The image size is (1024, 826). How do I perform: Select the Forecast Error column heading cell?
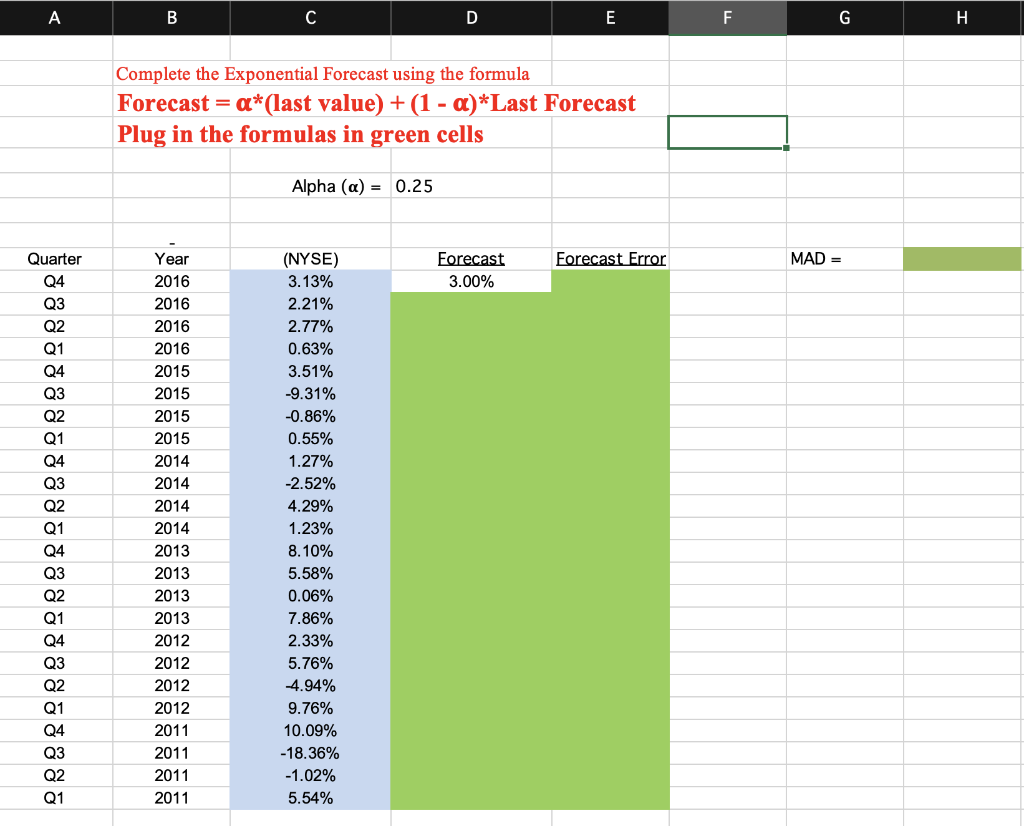point(610,258)
